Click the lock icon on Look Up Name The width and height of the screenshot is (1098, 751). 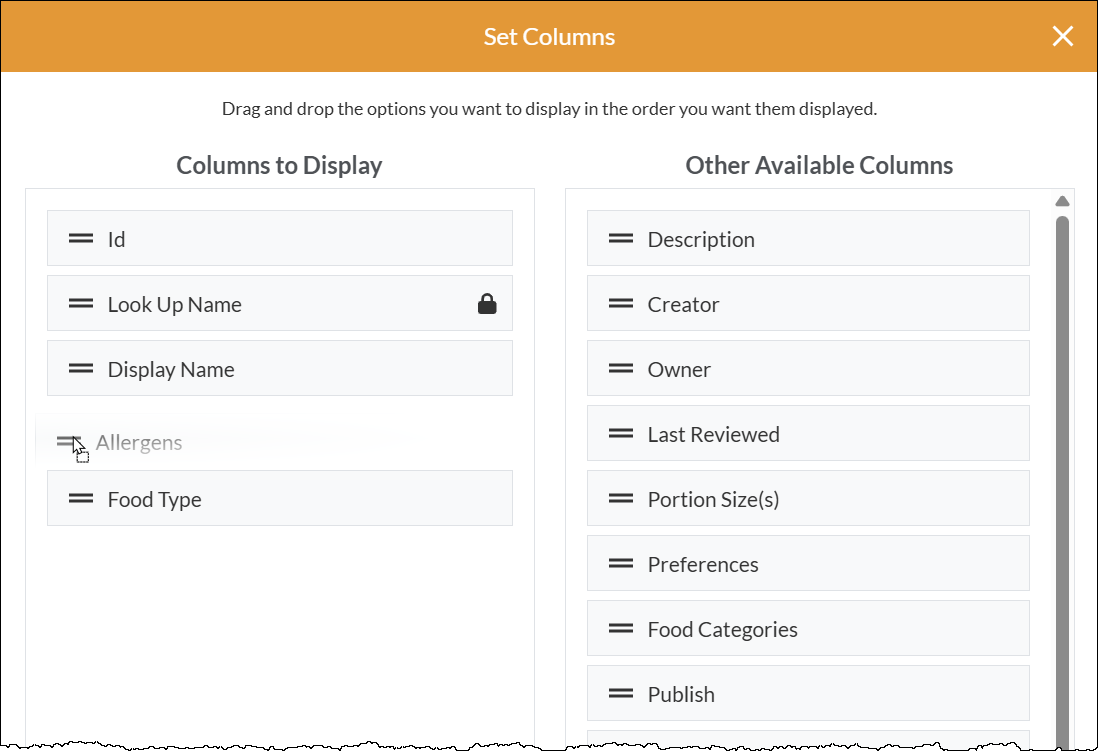[487, 304]
